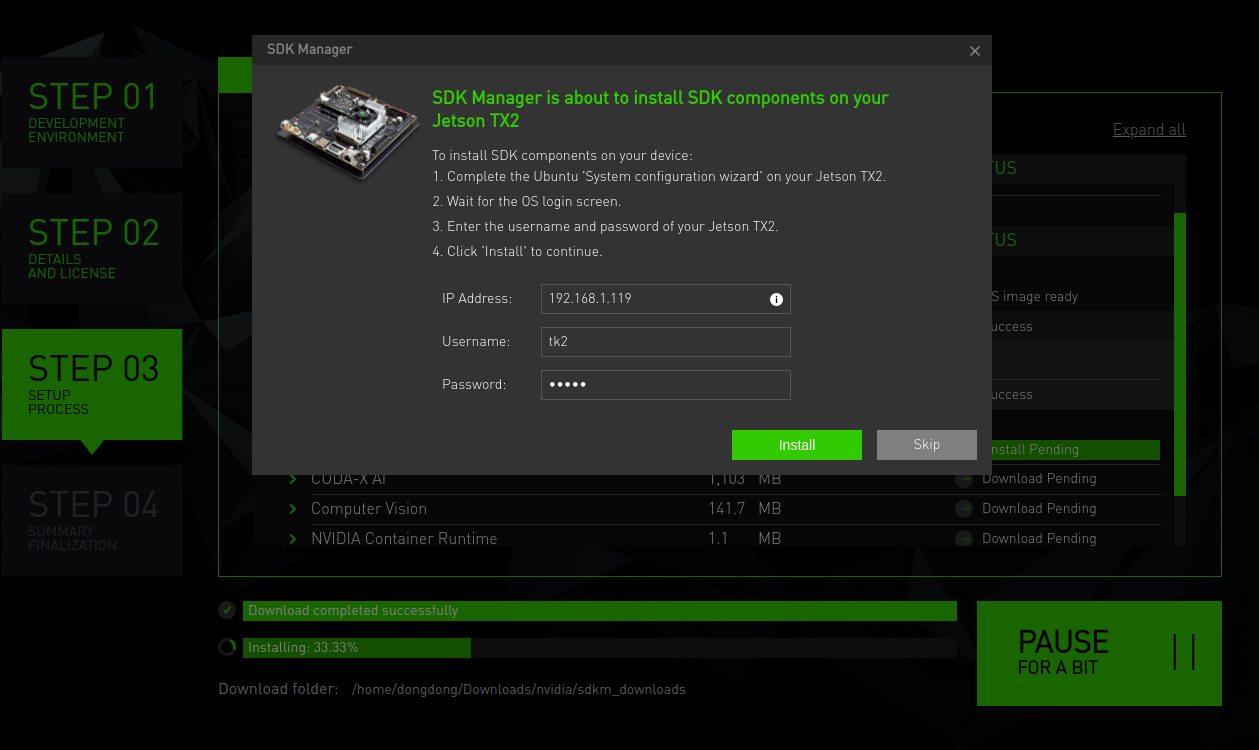Click the pause bars icon
Image resolution: width=1259 pixels, height=750 pixels.
coord(1185,652)
